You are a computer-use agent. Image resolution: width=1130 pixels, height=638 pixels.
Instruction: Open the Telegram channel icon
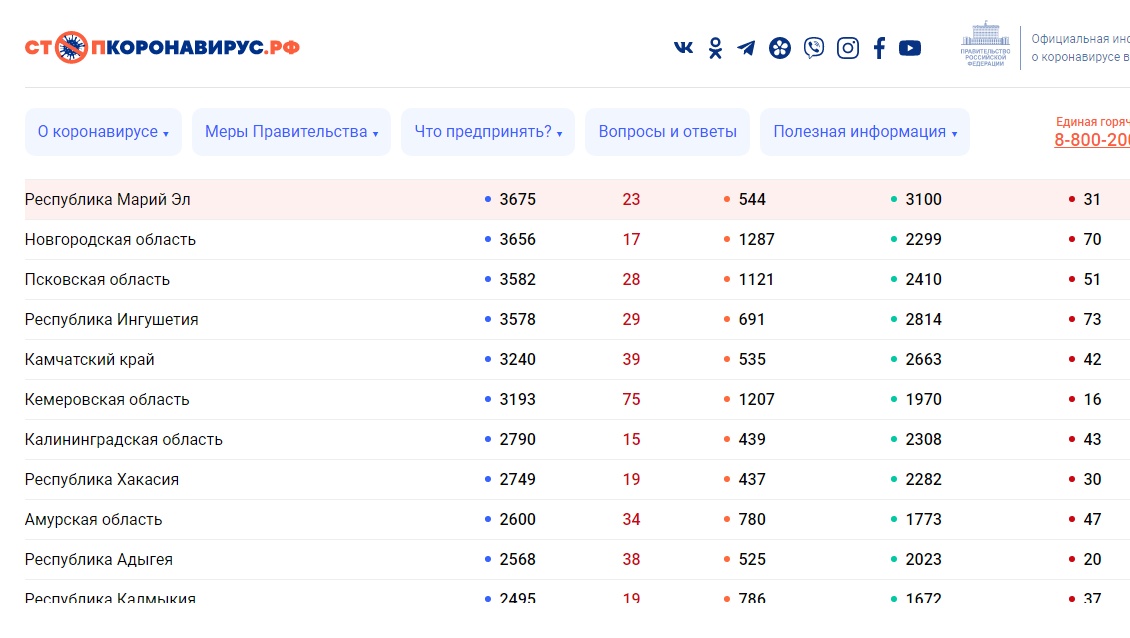pyautogui.click(x=746, y=48)
